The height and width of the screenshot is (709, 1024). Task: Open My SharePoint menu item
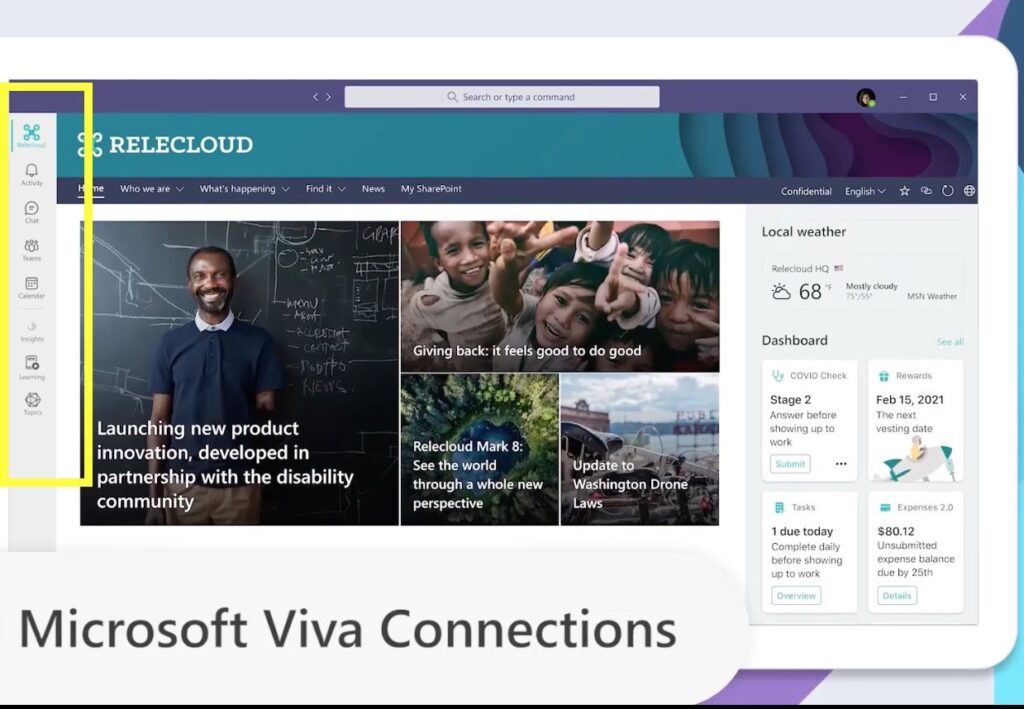pos(431,189)
